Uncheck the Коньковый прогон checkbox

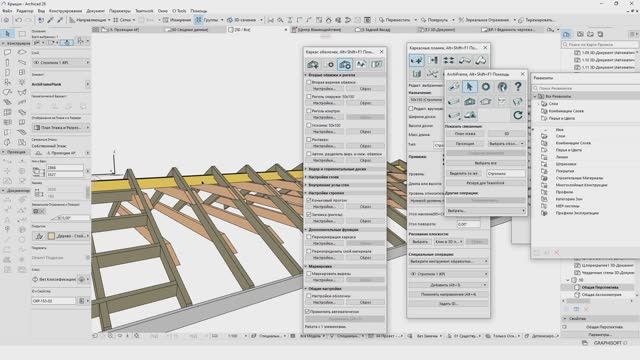pyautogui.click(x=309, y=200)
